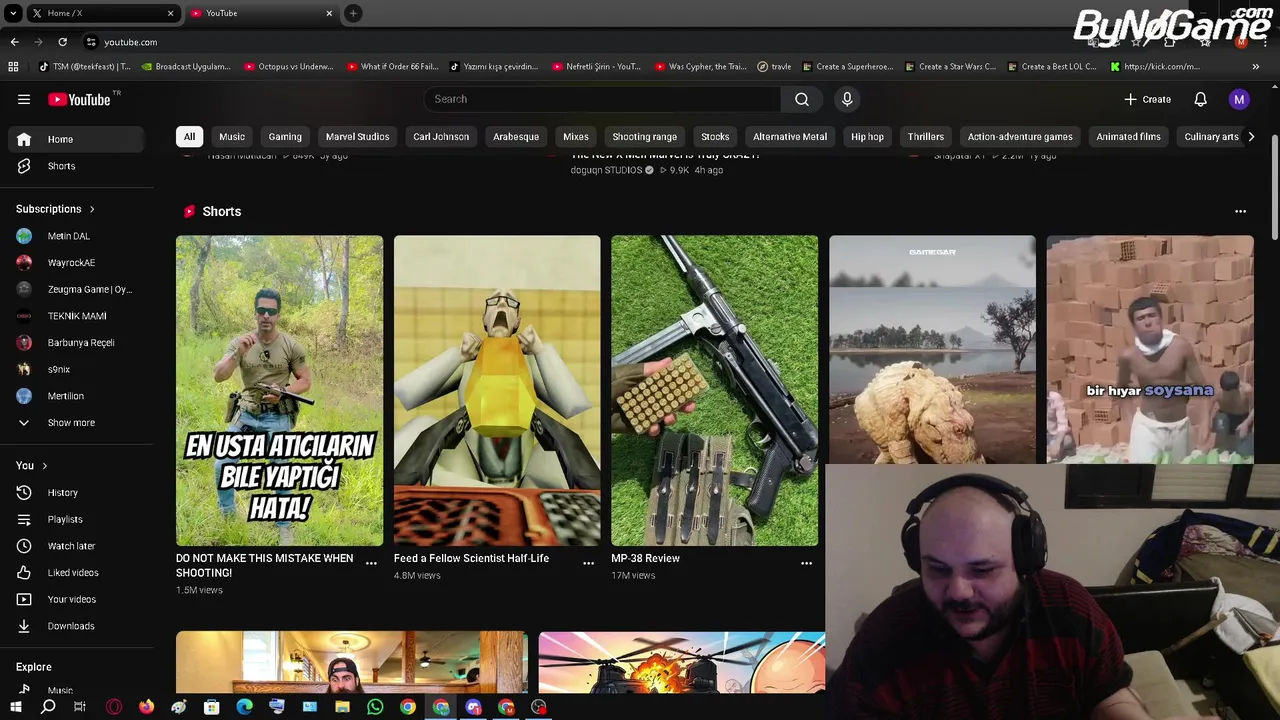Select the Arabesque chip
1280x720 pixels.
coord(516,137)
